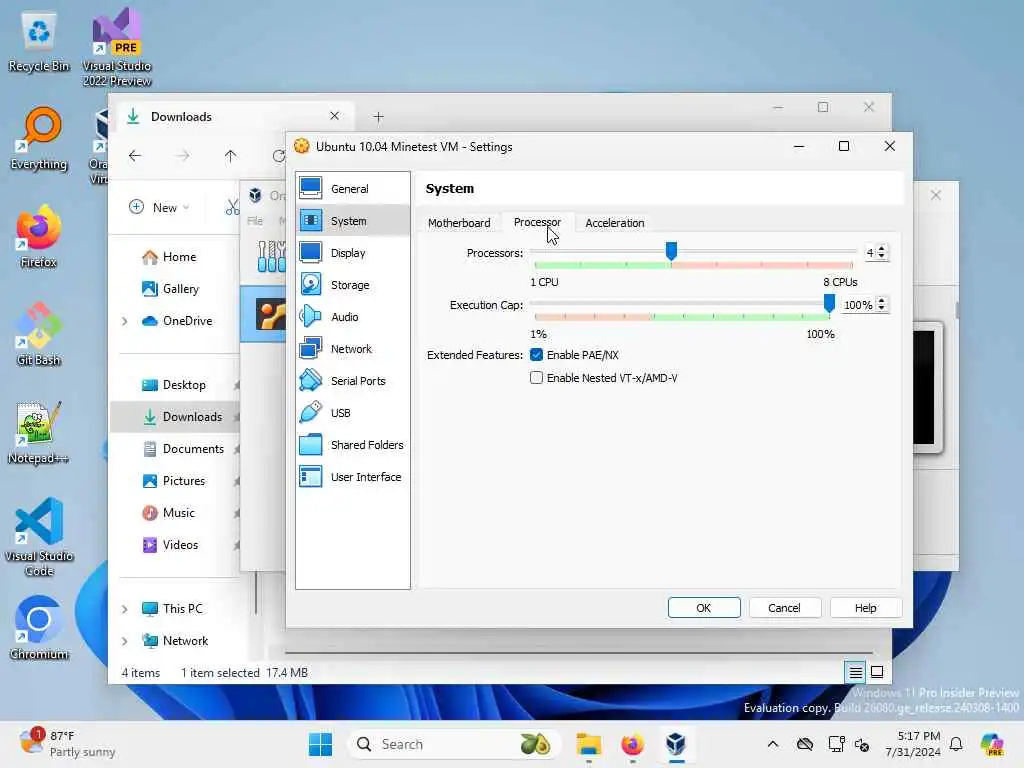Show hidden system tray icons
Screen dimensions: 1024x768
(x=773, y=744)
